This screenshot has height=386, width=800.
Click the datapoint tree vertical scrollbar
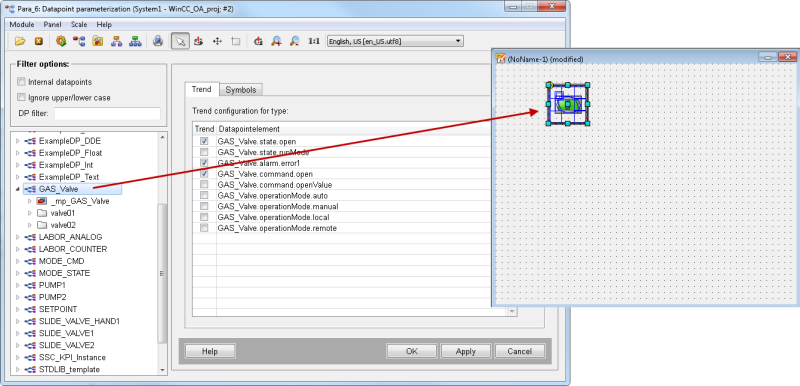tap(162, 273)
